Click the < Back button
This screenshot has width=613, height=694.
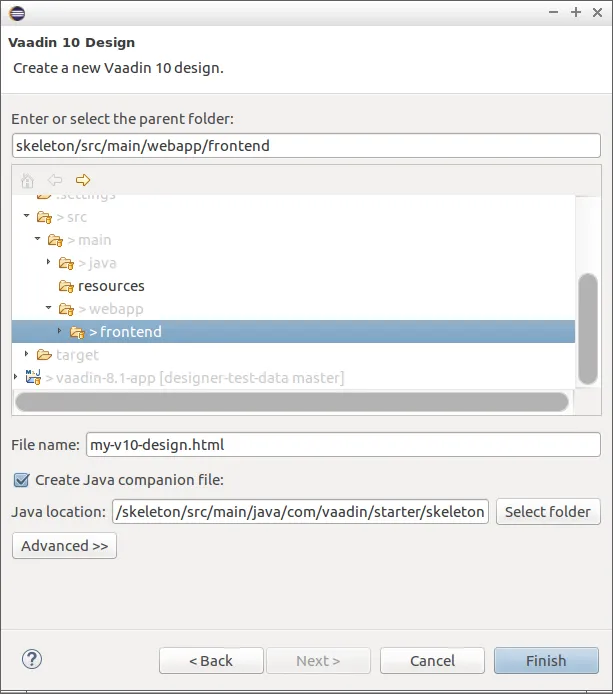(211, 661)
